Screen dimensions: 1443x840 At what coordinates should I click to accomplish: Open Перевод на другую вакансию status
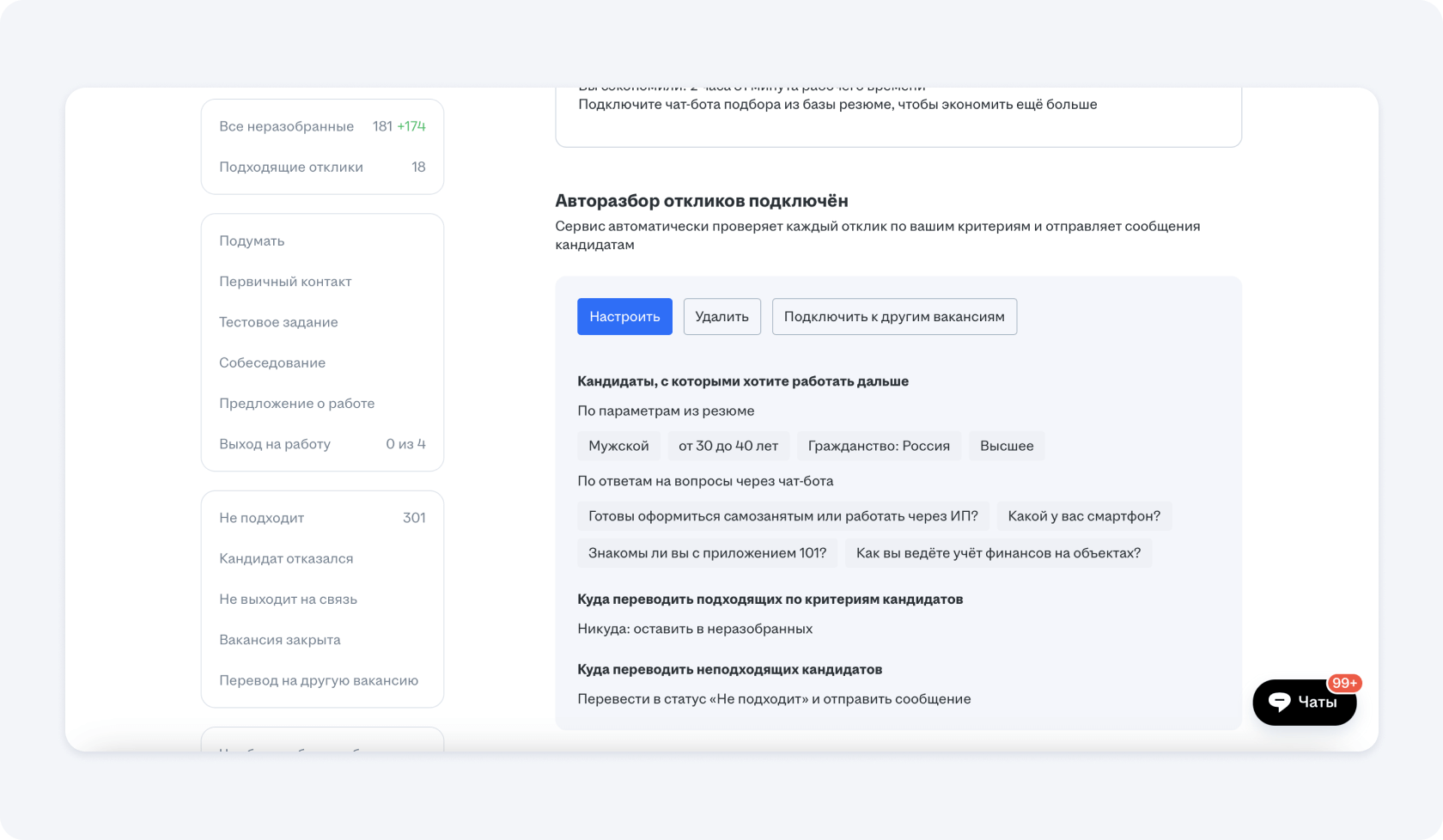click(x=319, y=680)
